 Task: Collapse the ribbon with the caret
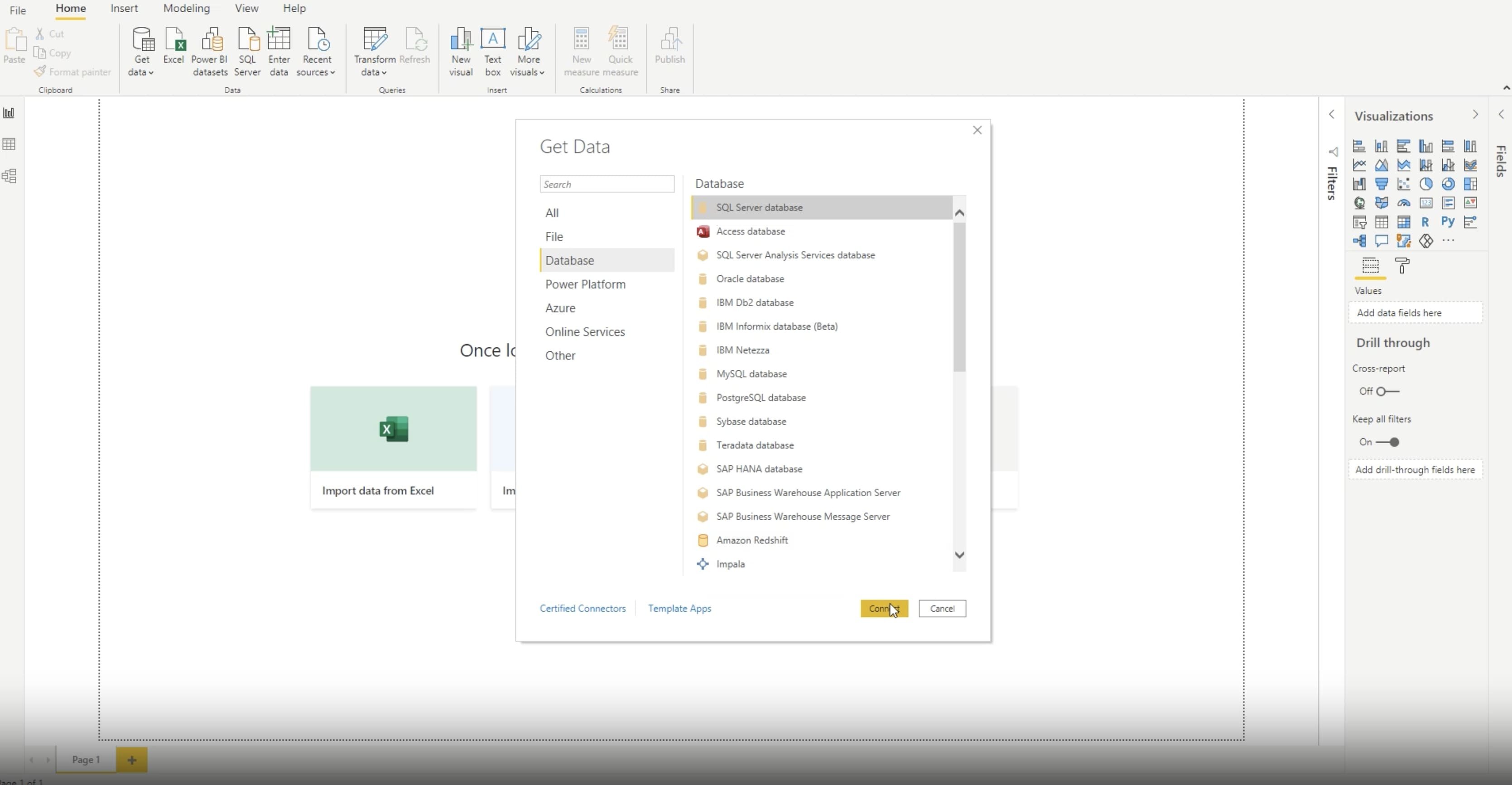coord(1506,88)
